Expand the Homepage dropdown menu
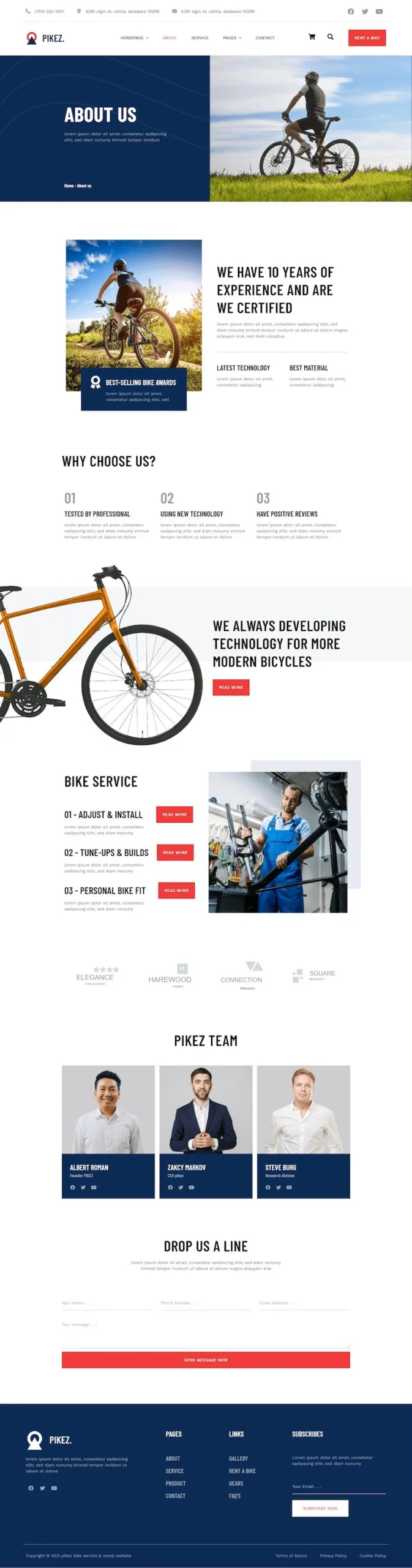Viewport: 412px width, 1568px height. click(135, 38)
